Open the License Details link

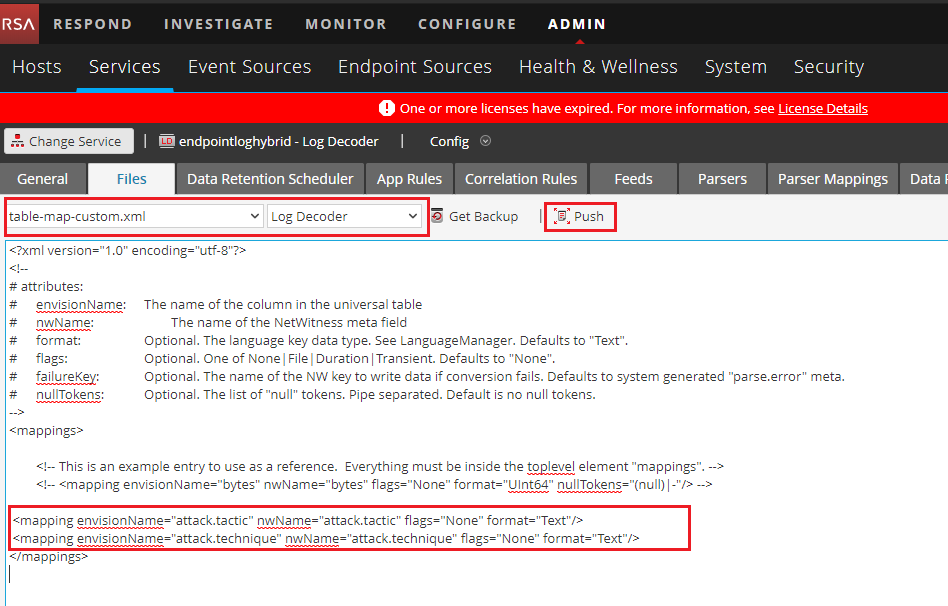tap(822, 108)
